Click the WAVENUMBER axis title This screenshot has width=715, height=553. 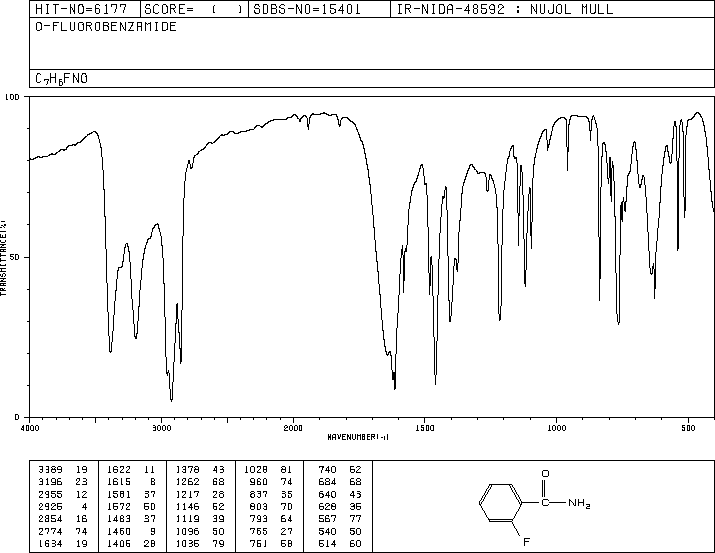pyautogui.click(x=358, y=437)
